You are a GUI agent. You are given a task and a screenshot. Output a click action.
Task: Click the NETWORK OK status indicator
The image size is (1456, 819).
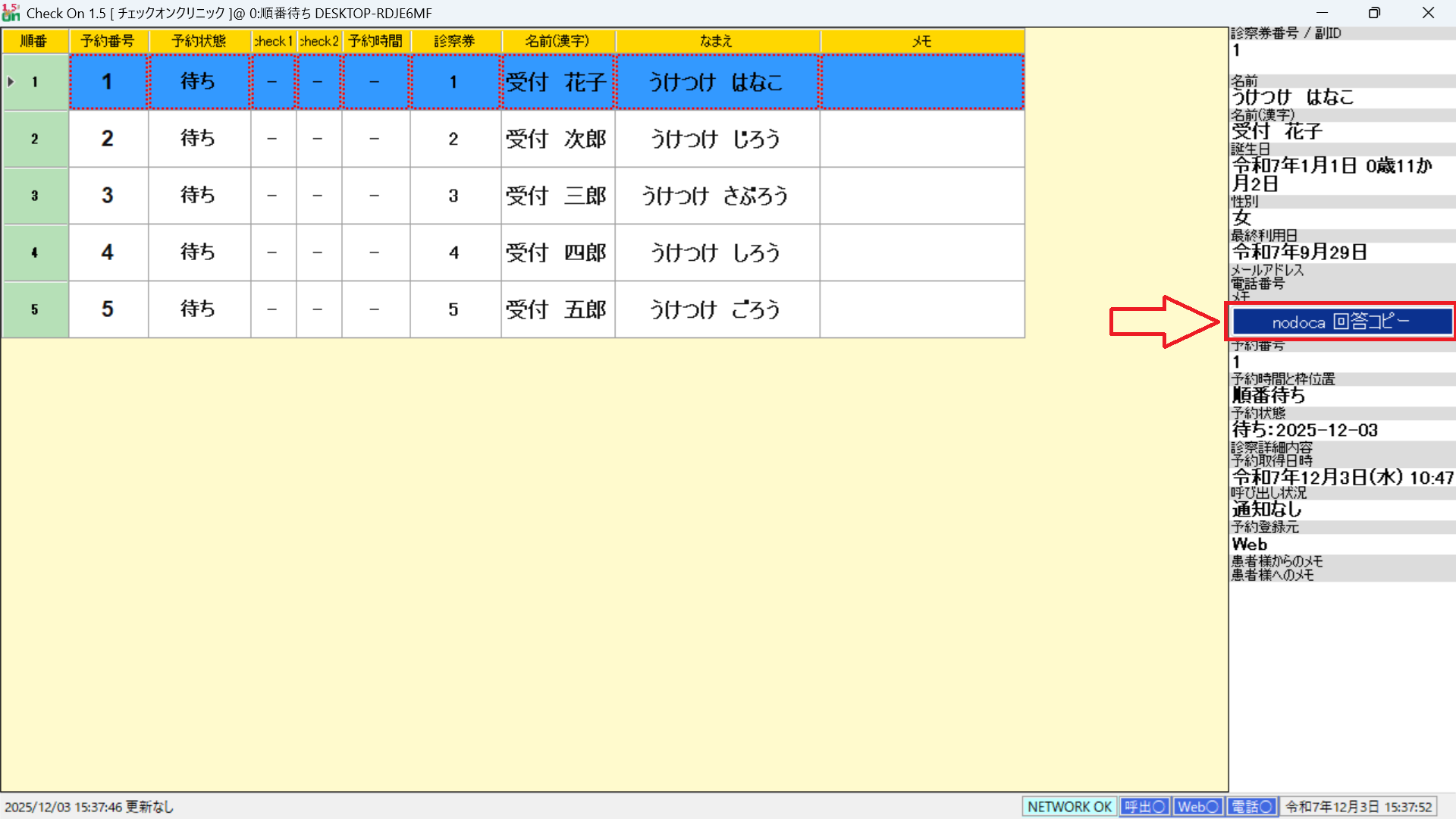coord(1069,807)
